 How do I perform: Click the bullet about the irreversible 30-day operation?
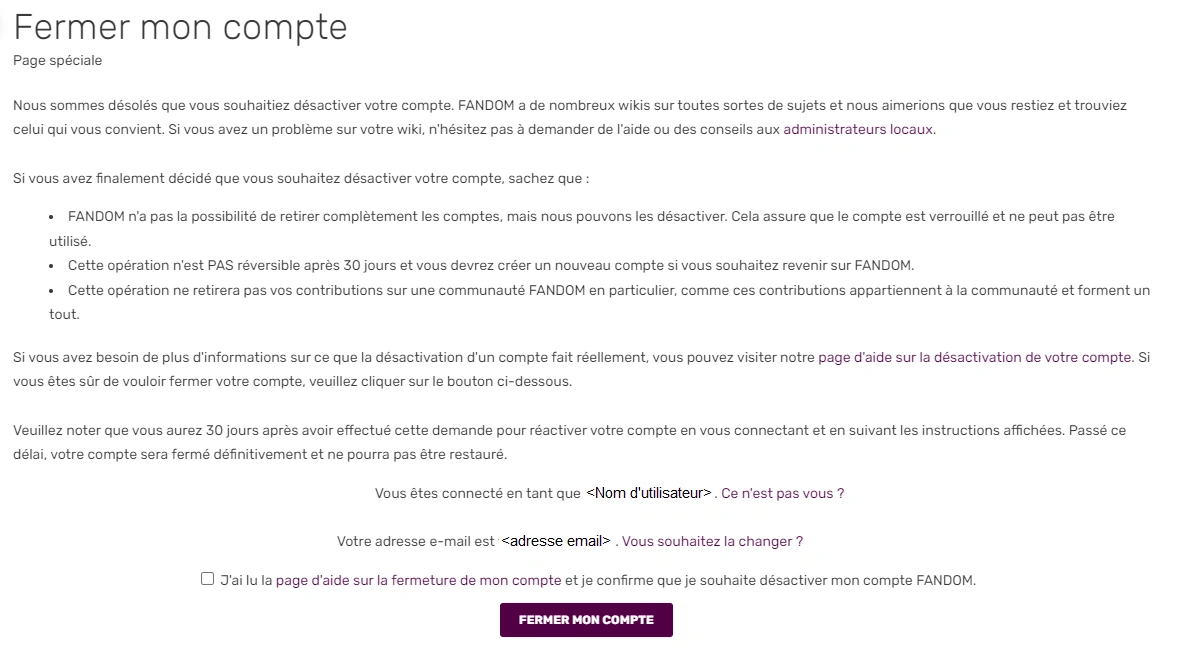(x=490, y=265)
